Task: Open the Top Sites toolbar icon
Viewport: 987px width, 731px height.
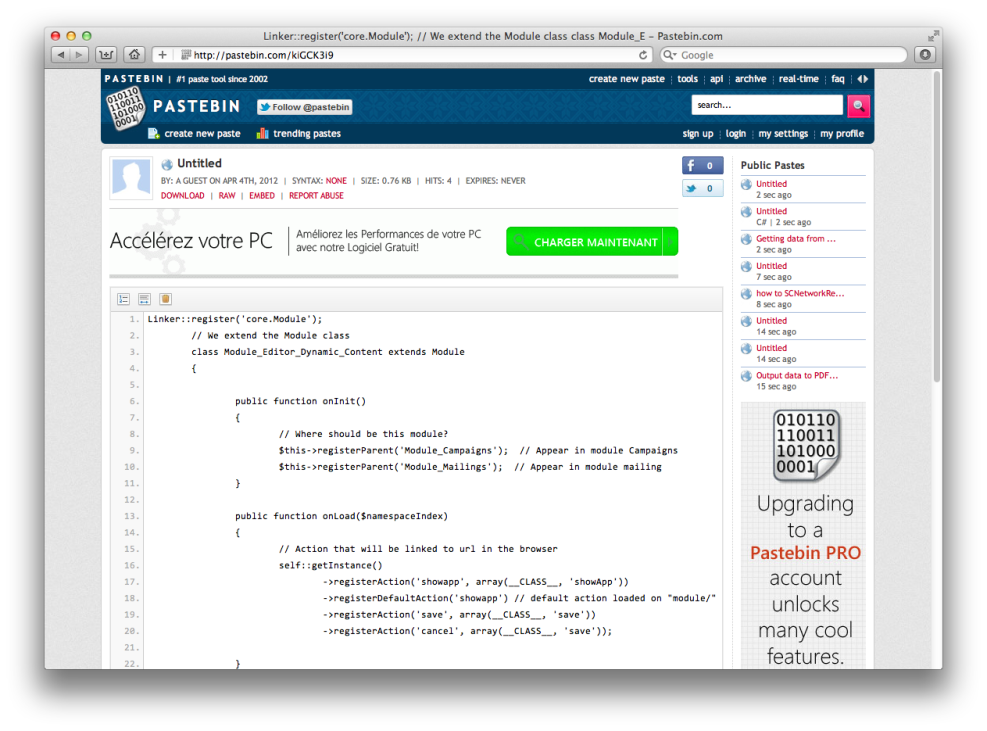Action: (x=106, y=55)
